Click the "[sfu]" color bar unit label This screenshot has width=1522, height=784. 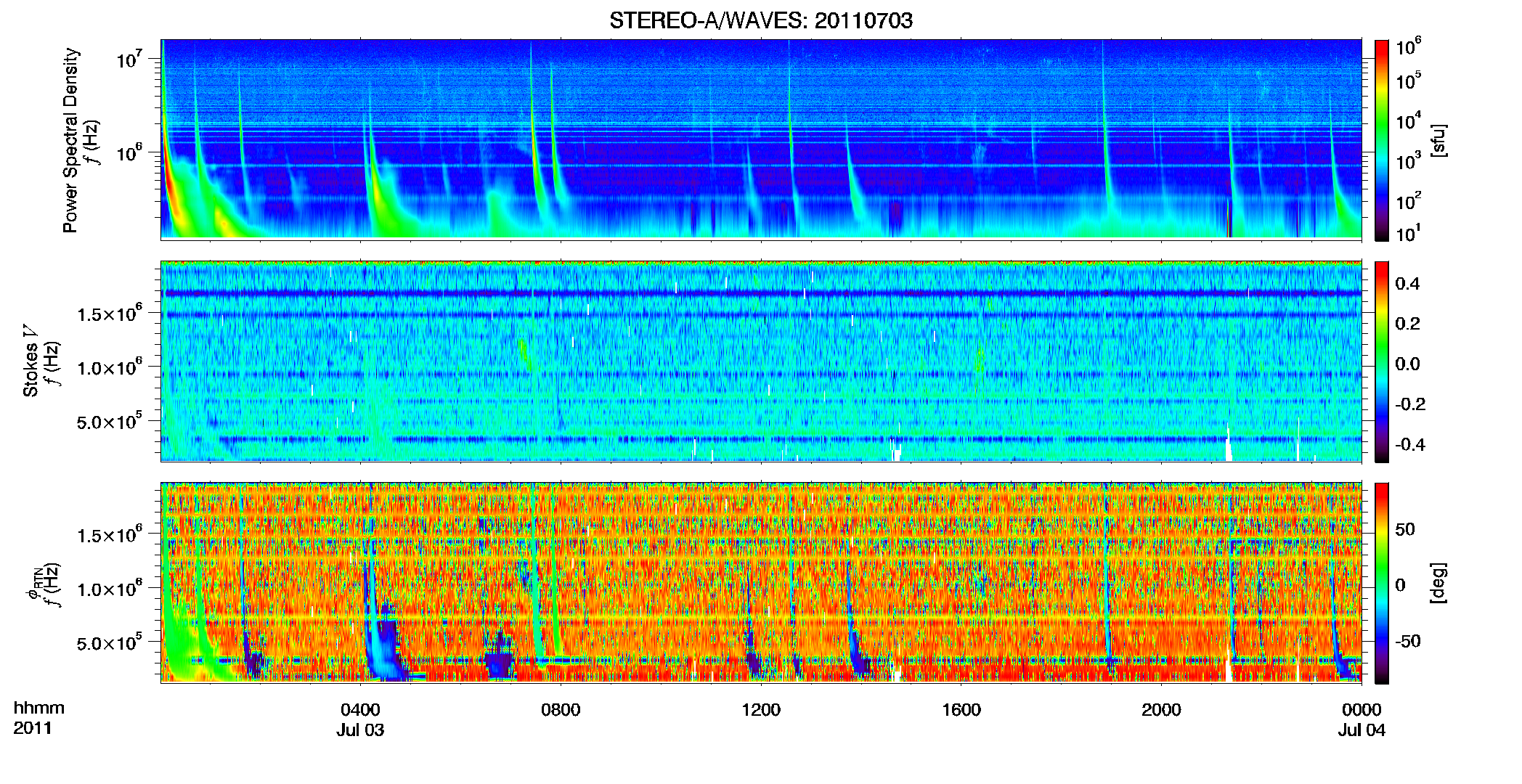1438,141
